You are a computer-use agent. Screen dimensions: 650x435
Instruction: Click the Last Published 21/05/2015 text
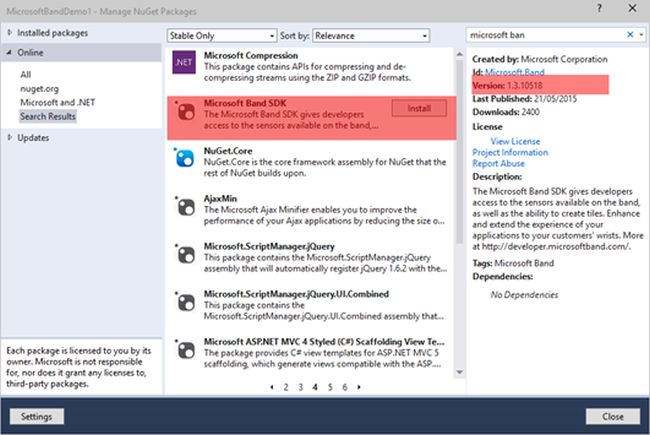524,99
